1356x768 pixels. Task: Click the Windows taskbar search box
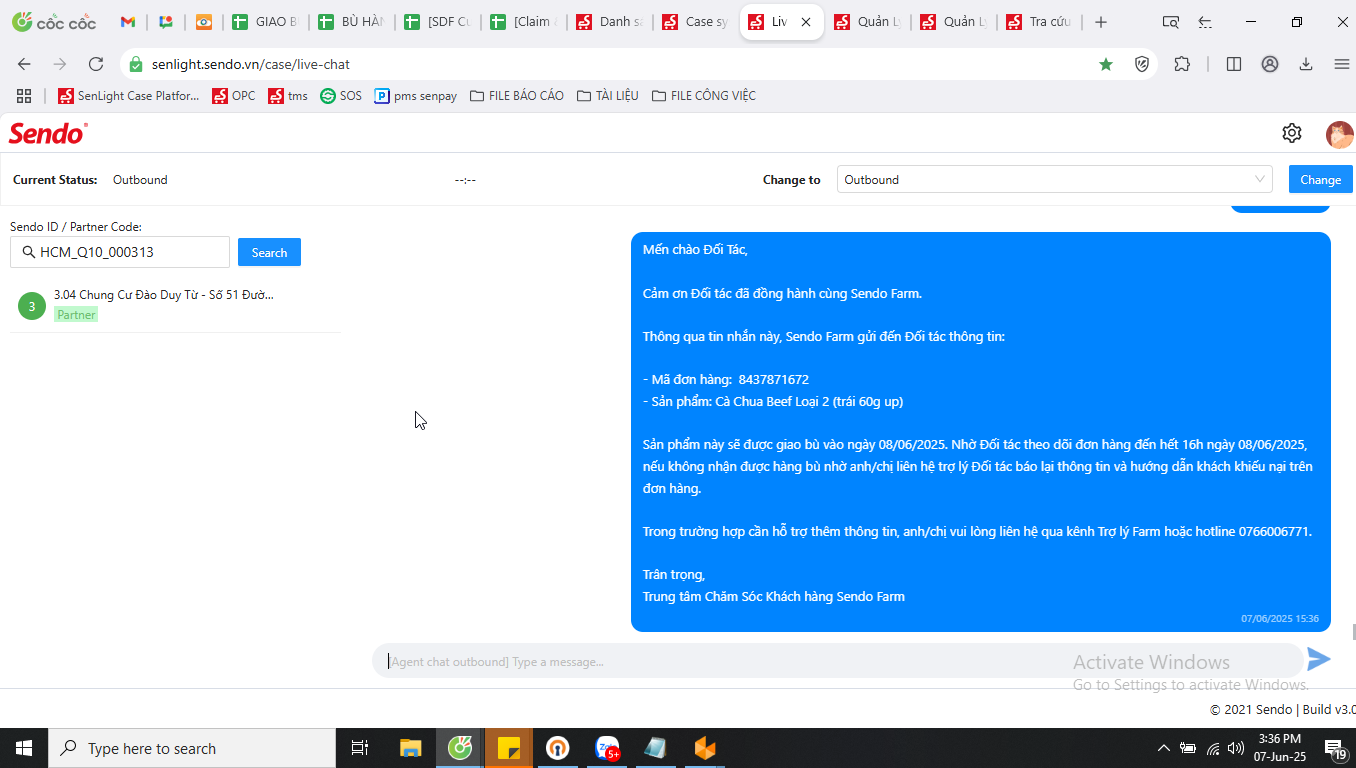click(x=192, y=748)
